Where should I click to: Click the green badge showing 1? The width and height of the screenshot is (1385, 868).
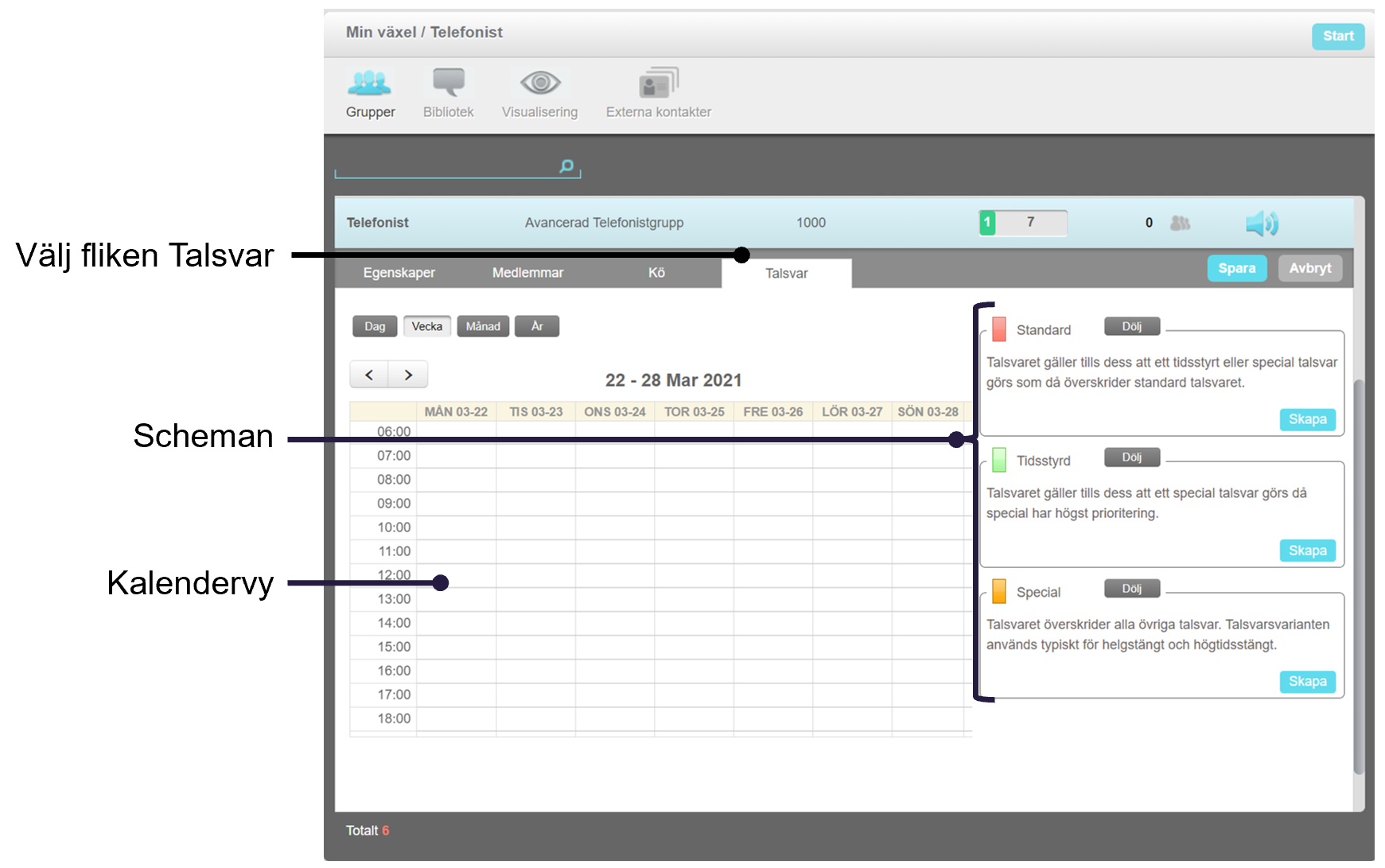pyautogui.click(x=987, y=222)
